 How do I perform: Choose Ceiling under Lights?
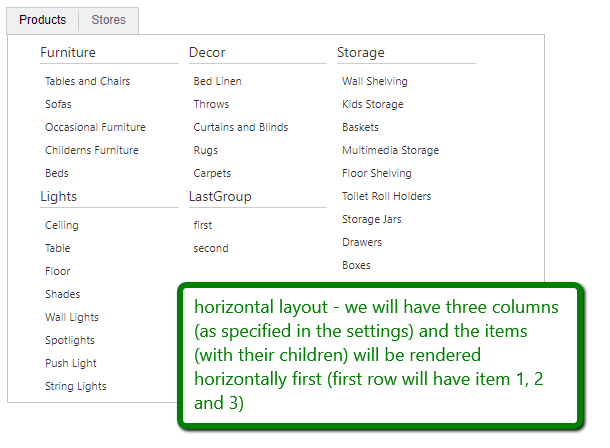[x=62, y=225]
